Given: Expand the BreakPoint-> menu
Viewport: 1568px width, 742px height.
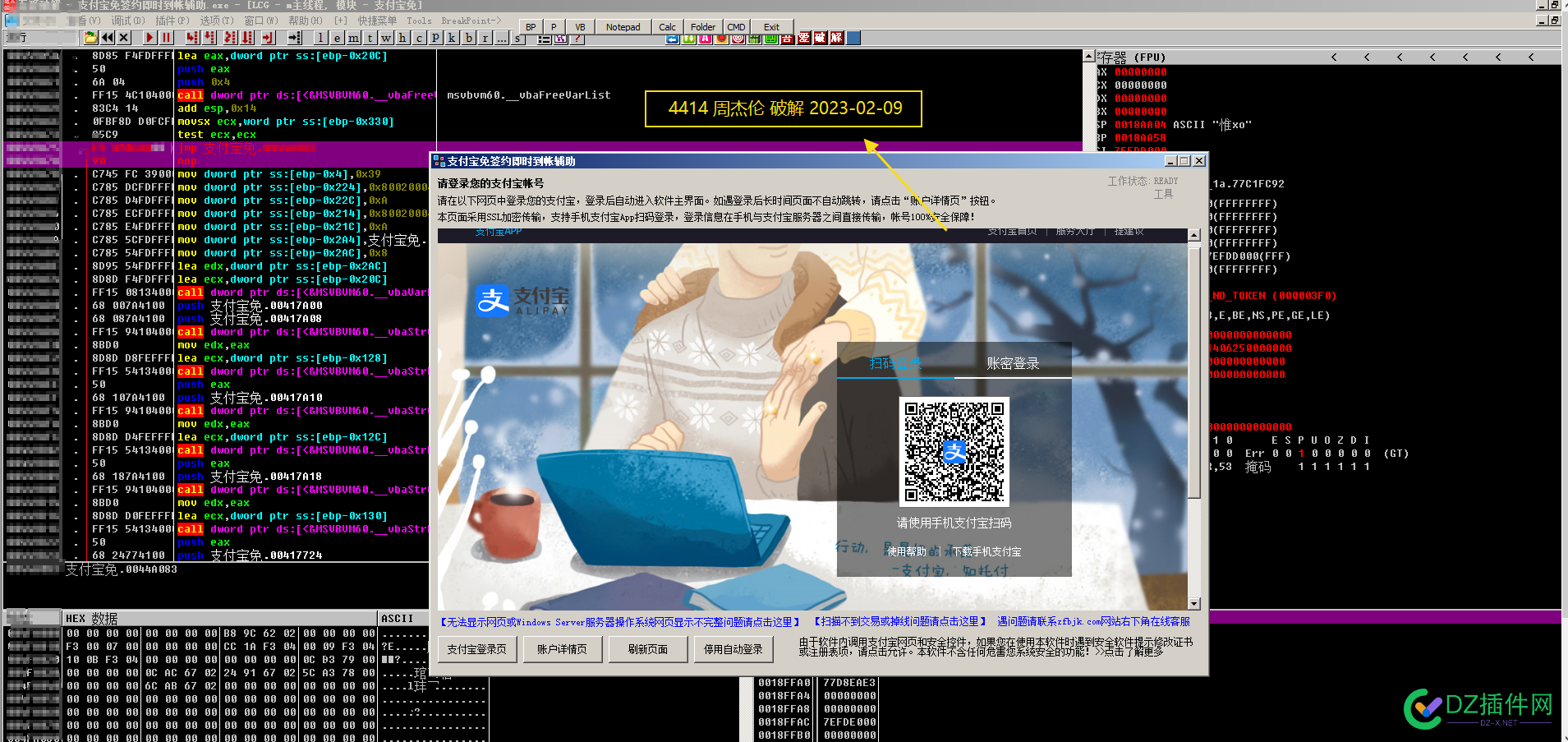Looking at the screenshot, I should click(x=471, y=21).
